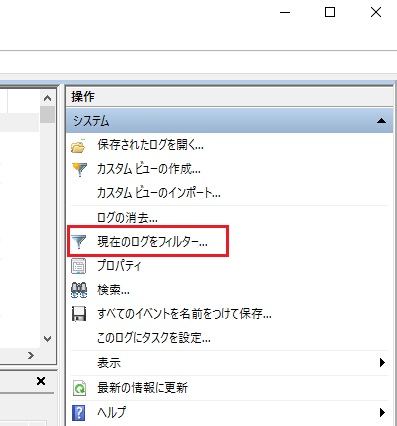
Task: Click the list scroll up arrow
Action: pos(47,98)
